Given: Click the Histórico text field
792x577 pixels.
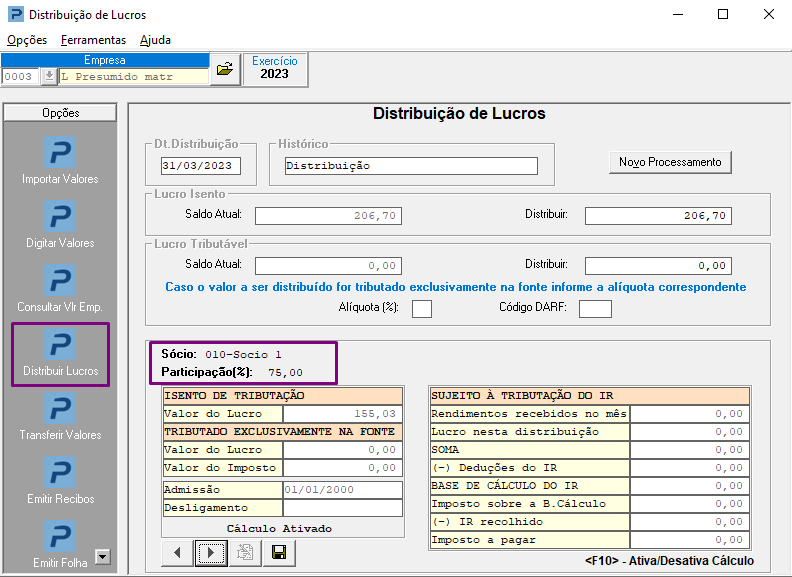Looking at the screenshot, I should tap(410, 166).
